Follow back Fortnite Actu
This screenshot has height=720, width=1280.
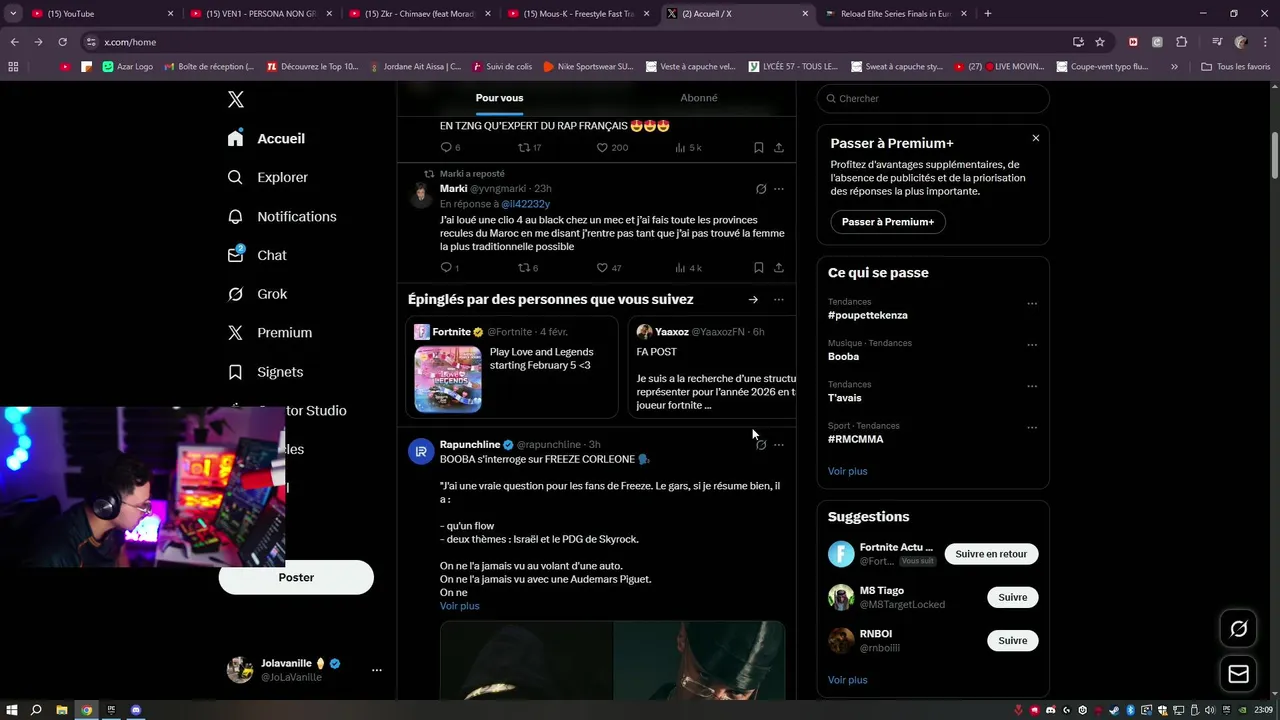click(991, 554)
